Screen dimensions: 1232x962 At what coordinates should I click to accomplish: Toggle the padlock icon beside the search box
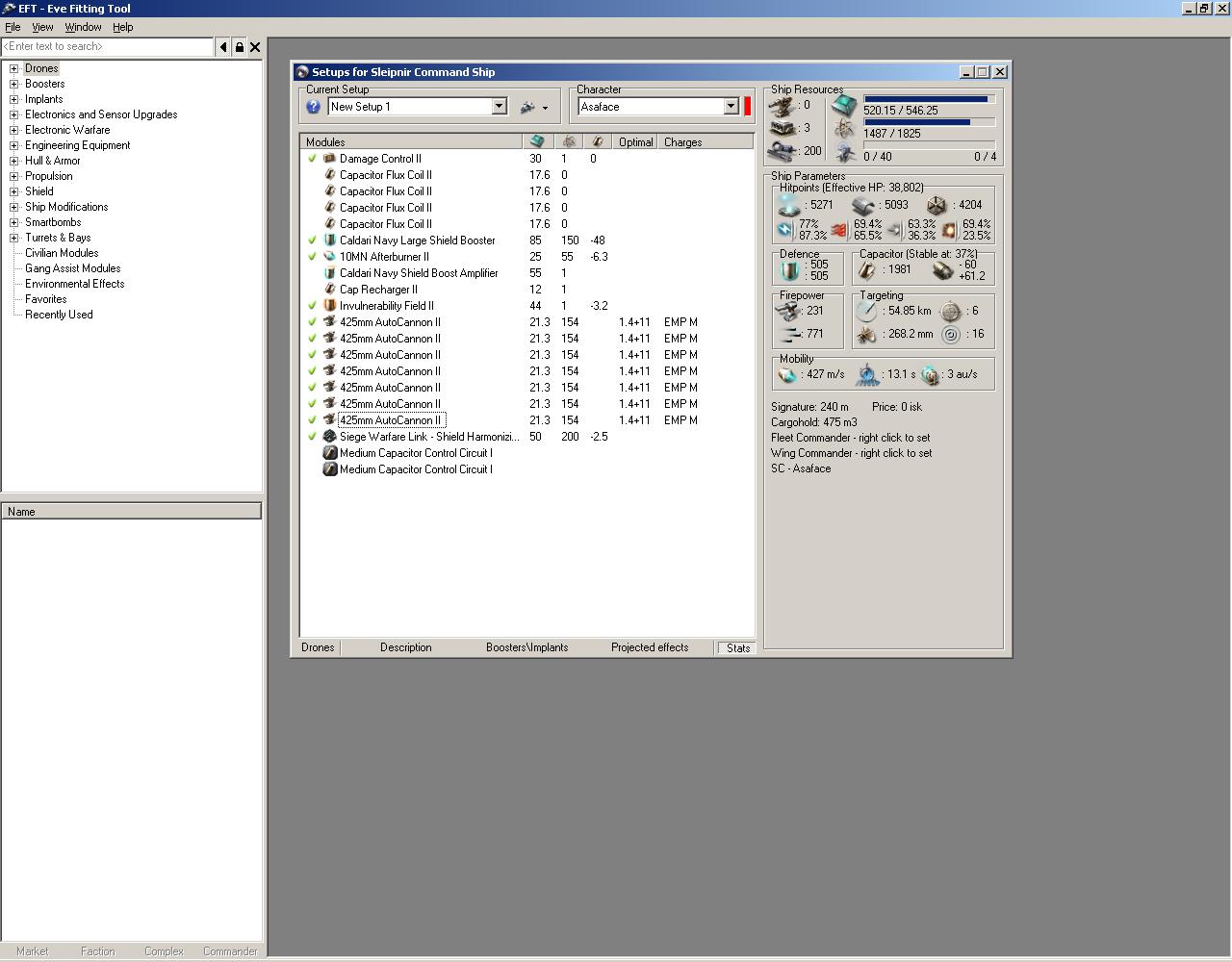click(239, 46)
